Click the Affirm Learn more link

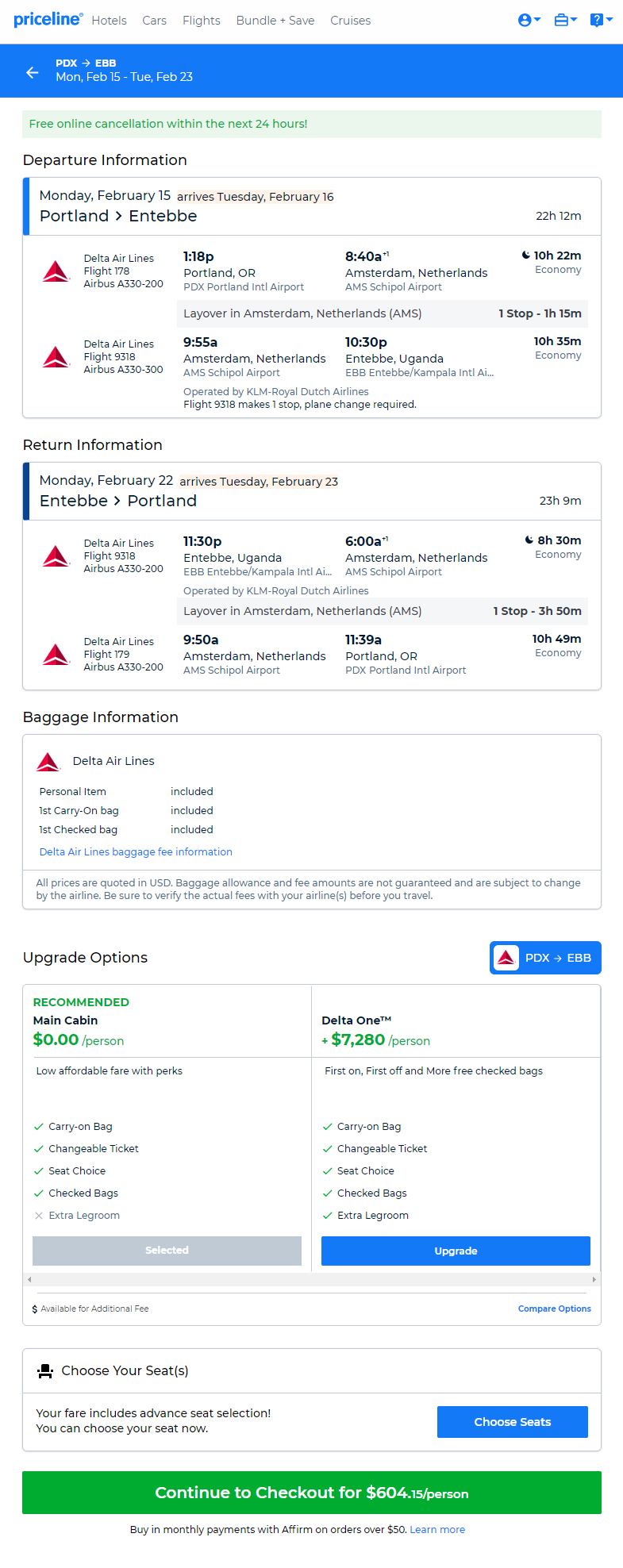[437, 1529]
